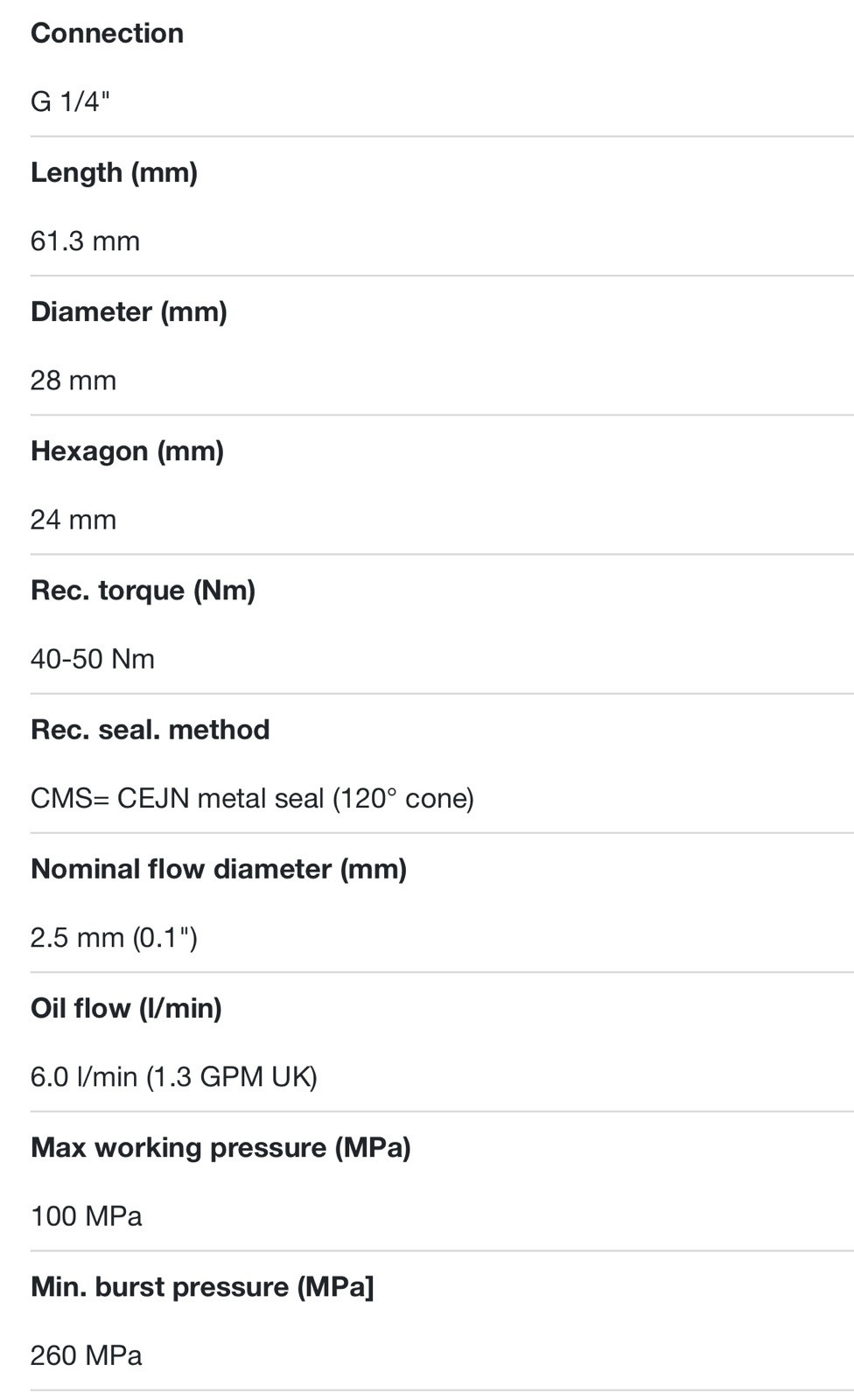
Task: Select the 260 MPa burst value
Action: pos(86,1354)
